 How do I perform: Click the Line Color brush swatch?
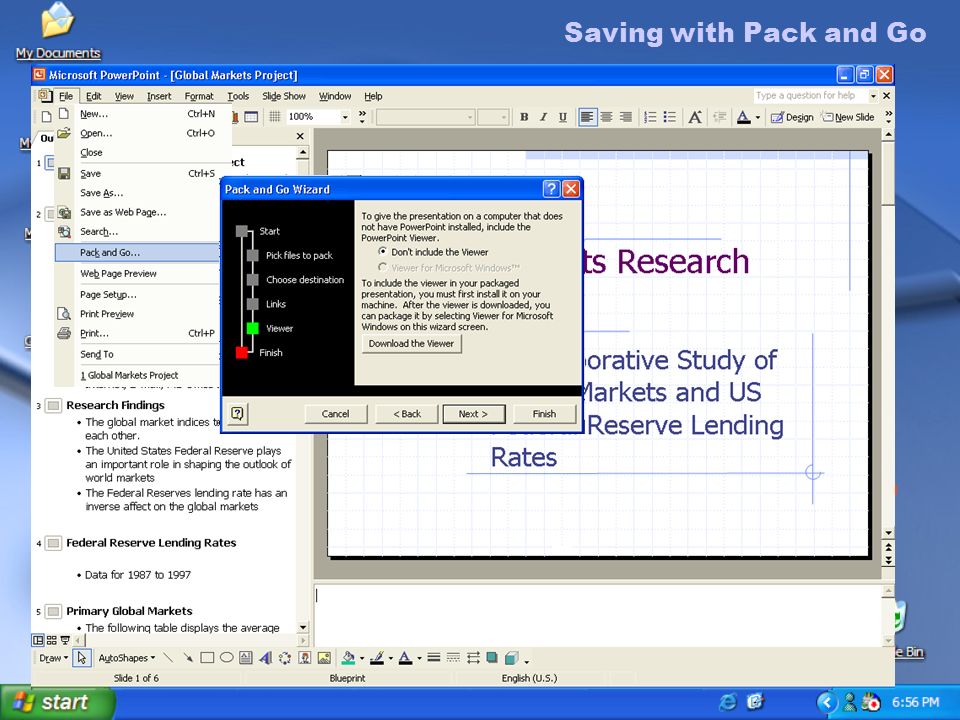click(377, 658)
